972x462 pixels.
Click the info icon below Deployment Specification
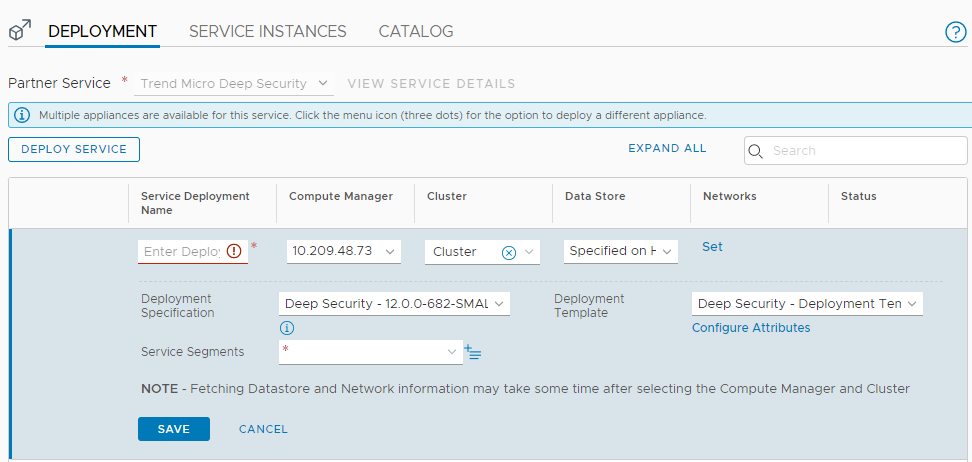pos(287,327)
